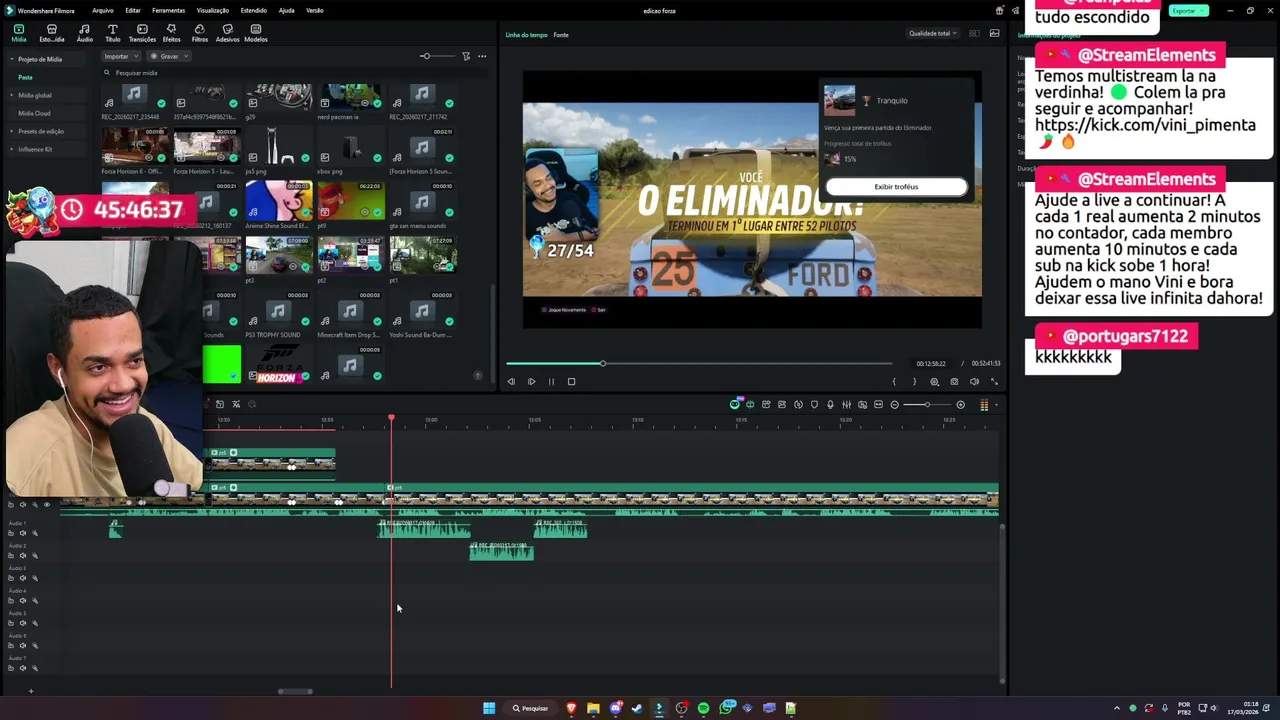Select the Anime Shine Sound Effect thumbnail
This screenshot has width=1280, height=720.
point(279,201)
